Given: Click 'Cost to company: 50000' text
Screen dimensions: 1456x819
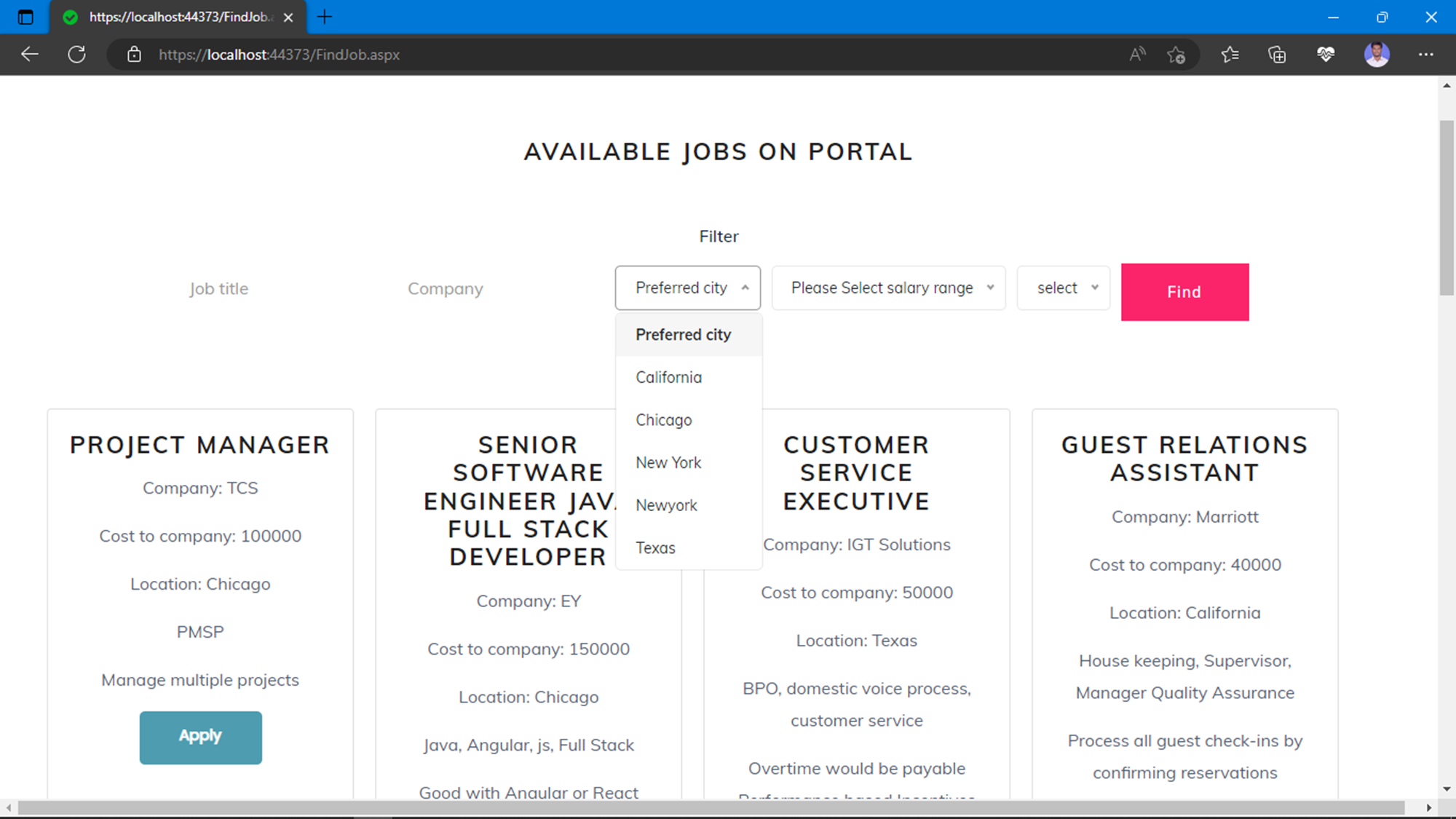Looking at the screenshot, I should click(856, 593).
